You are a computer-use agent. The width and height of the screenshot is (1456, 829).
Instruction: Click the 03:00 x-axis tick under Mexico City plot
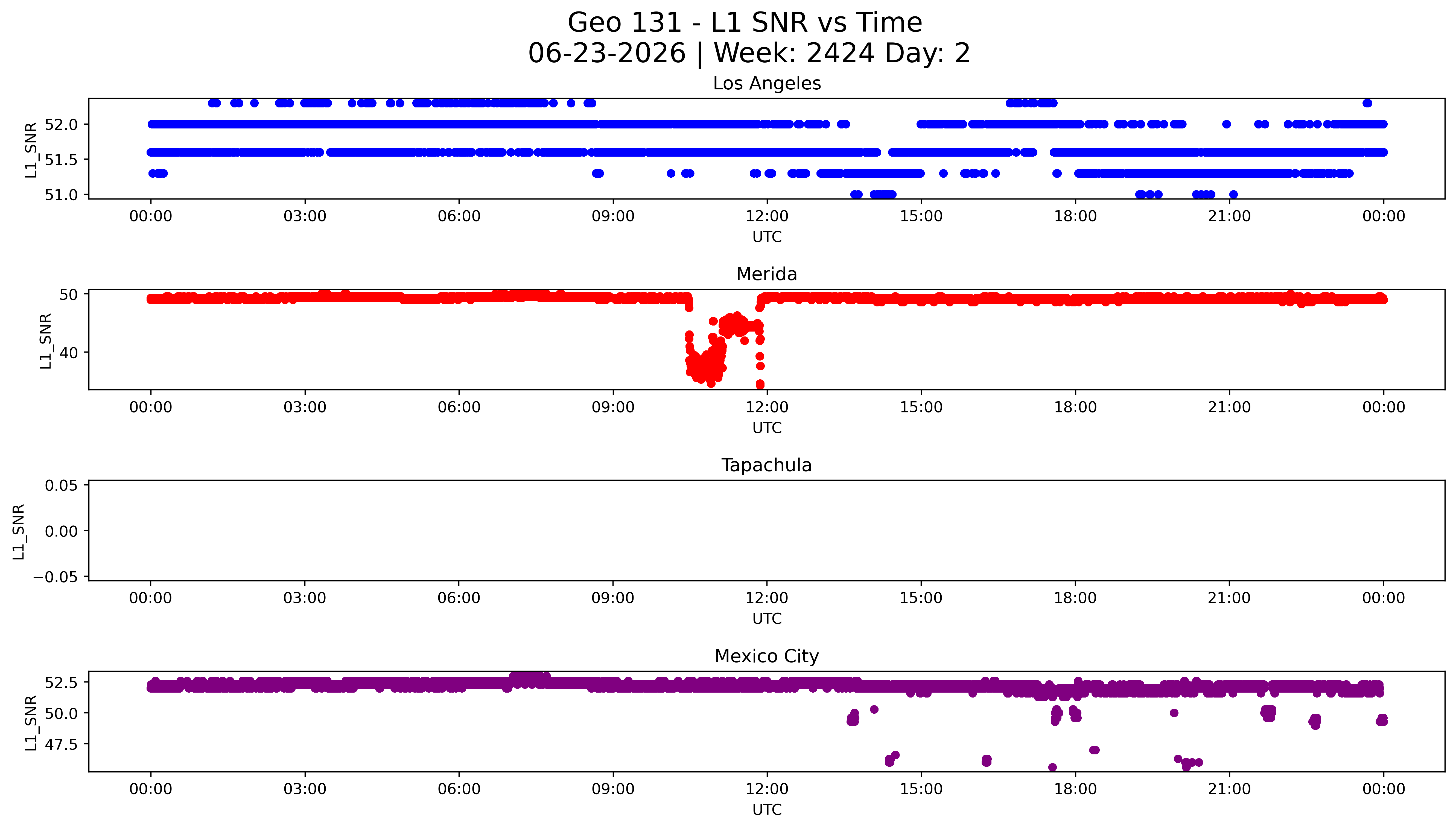(x=305, y=789)
